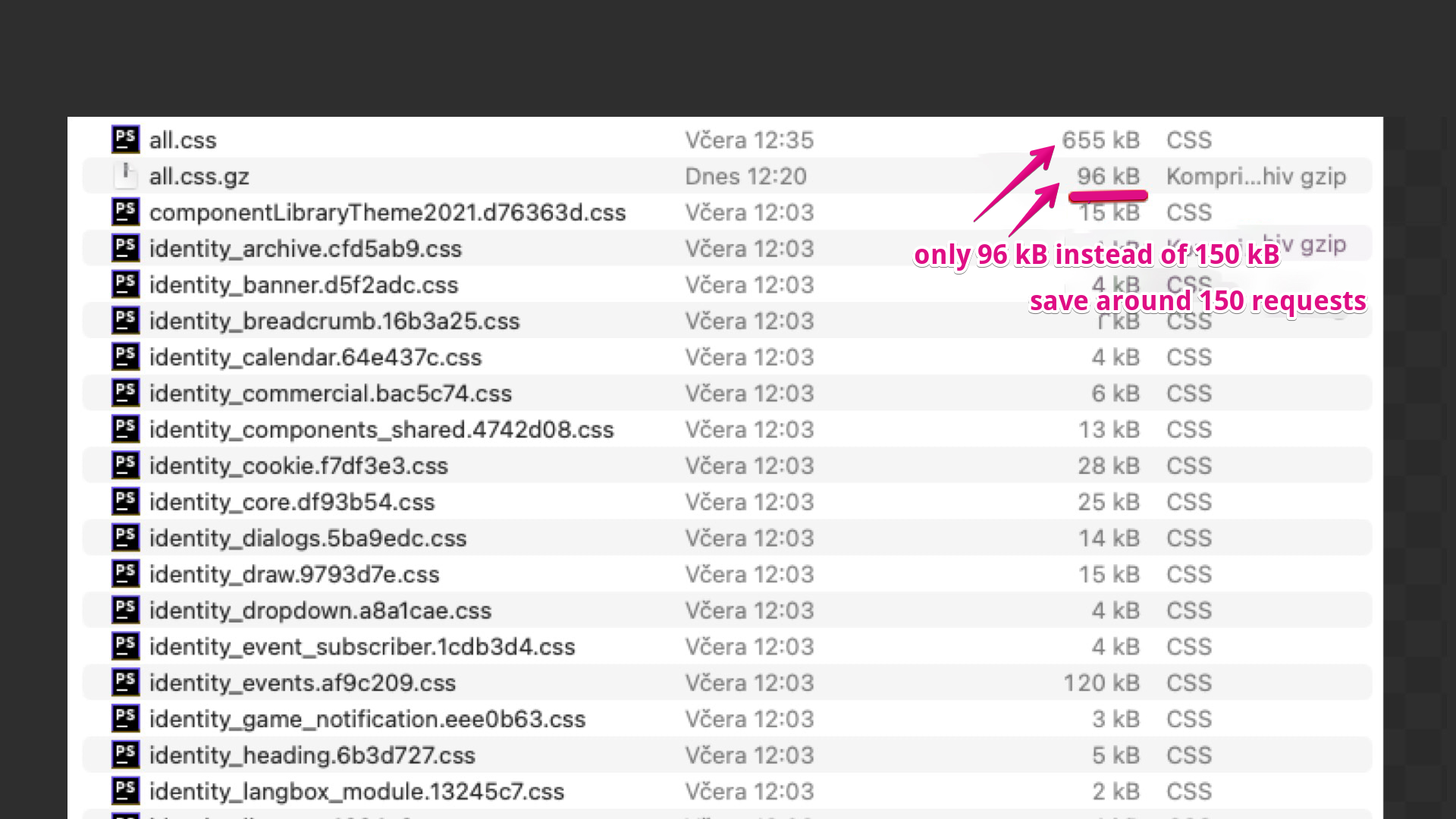Click the 655 kB size of all.css
The image size is (1456, 819).
pyautogui.click(x=1100, y=140)
